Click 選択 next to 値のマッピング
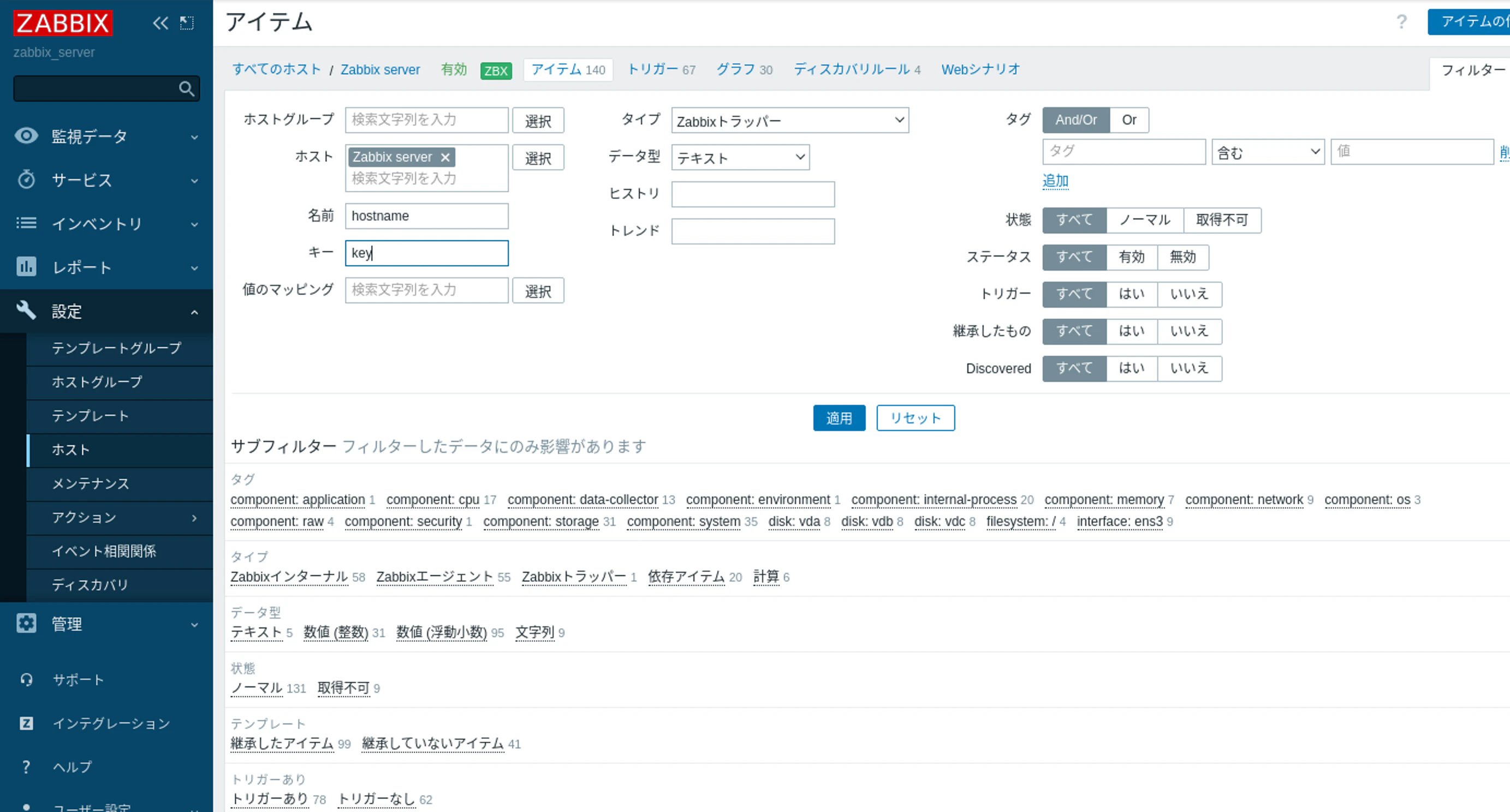Screen dimensions: 1510x812 coord(538,290)
